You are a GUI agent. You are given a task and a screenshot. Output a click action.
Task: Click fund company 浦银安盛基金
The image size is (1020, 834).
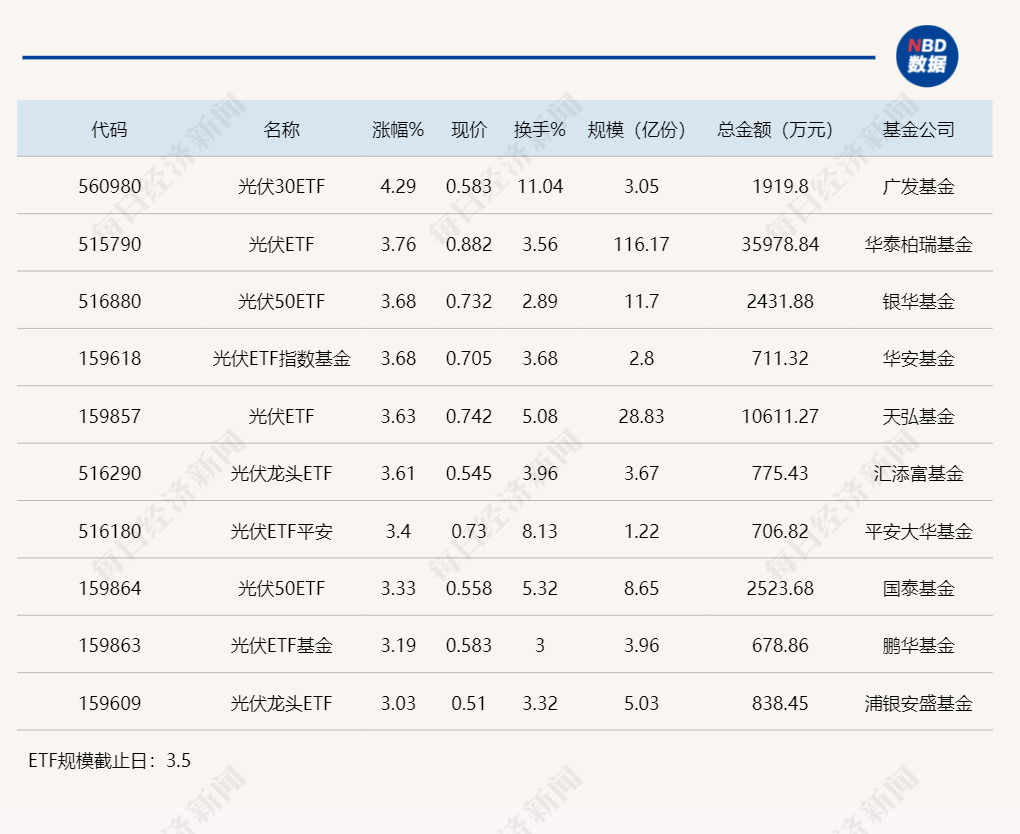tap(919, 703)
